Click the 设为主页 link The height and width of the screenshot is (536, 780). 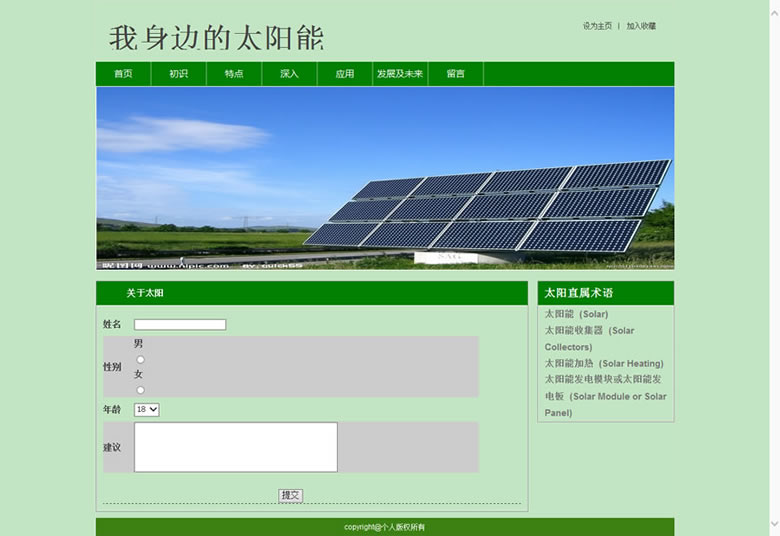point(597,26)
